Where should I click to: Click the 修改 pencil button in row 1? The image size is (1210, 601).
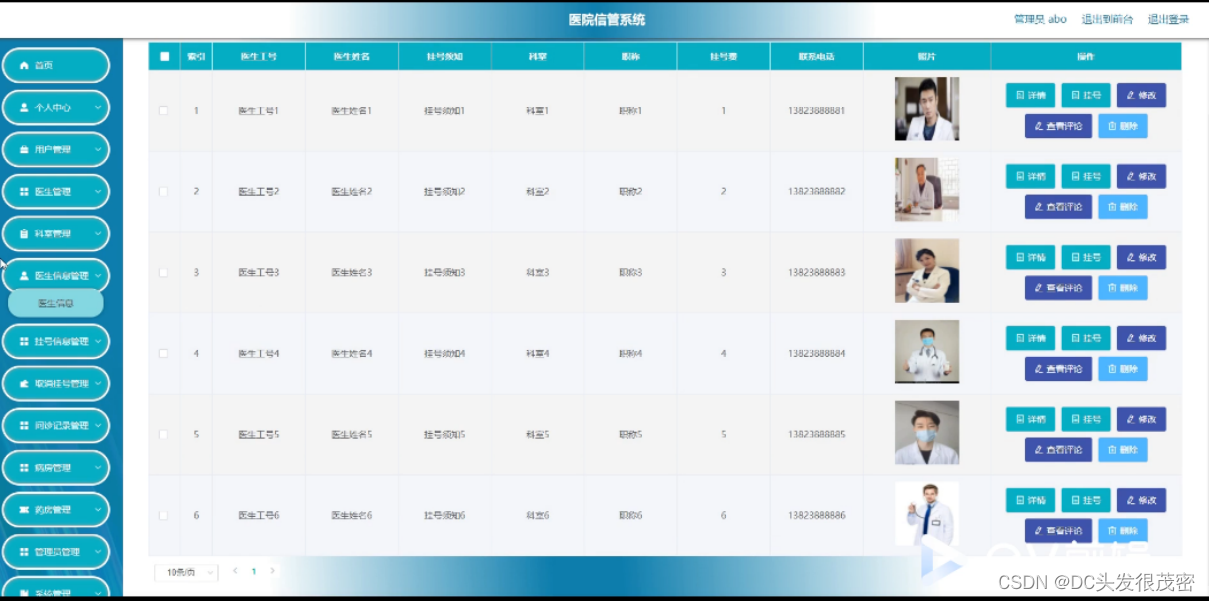coord(1141,95)
